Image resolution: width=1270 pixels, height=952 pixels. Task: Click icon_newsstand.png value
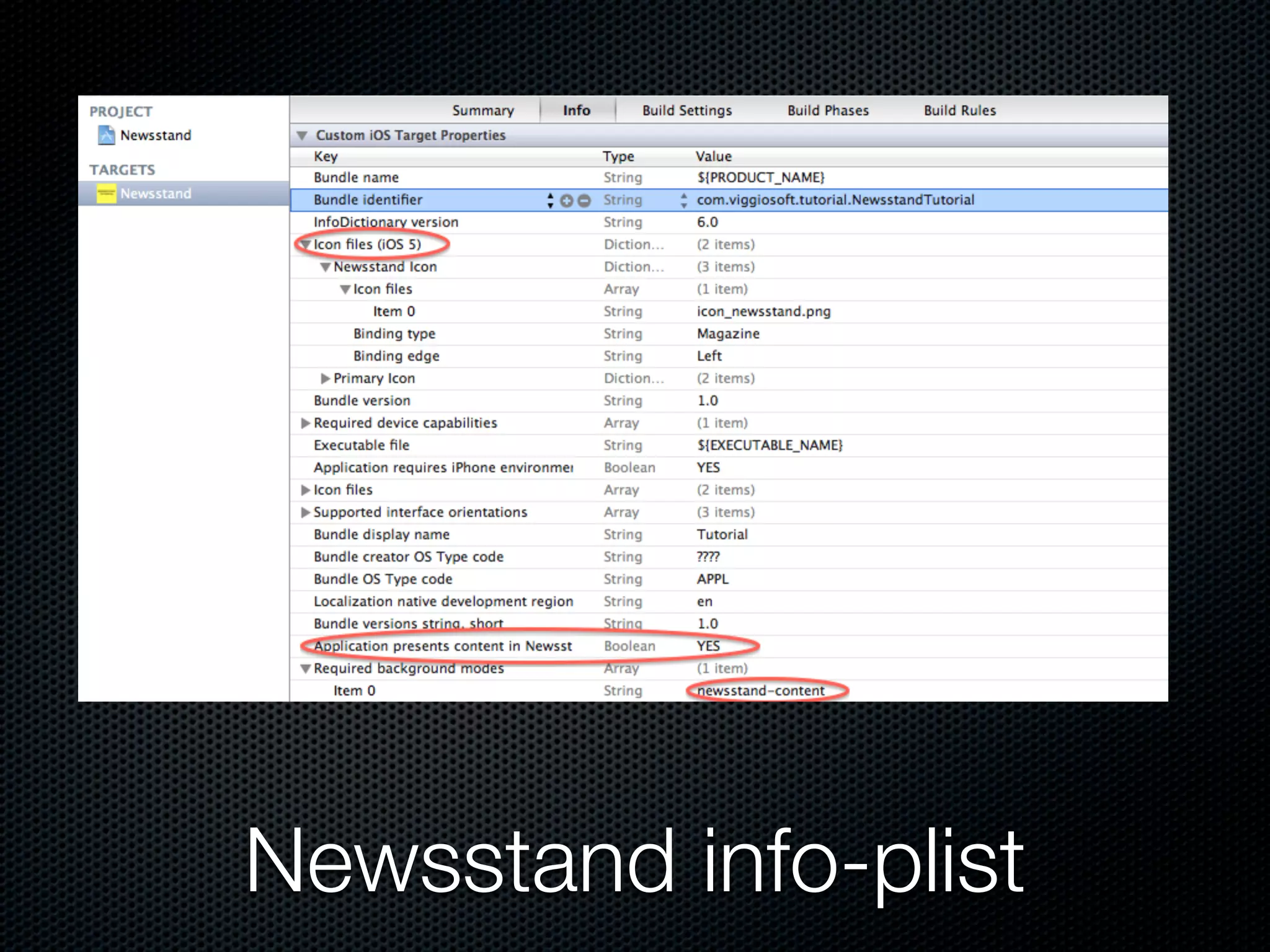pos(763,312)
